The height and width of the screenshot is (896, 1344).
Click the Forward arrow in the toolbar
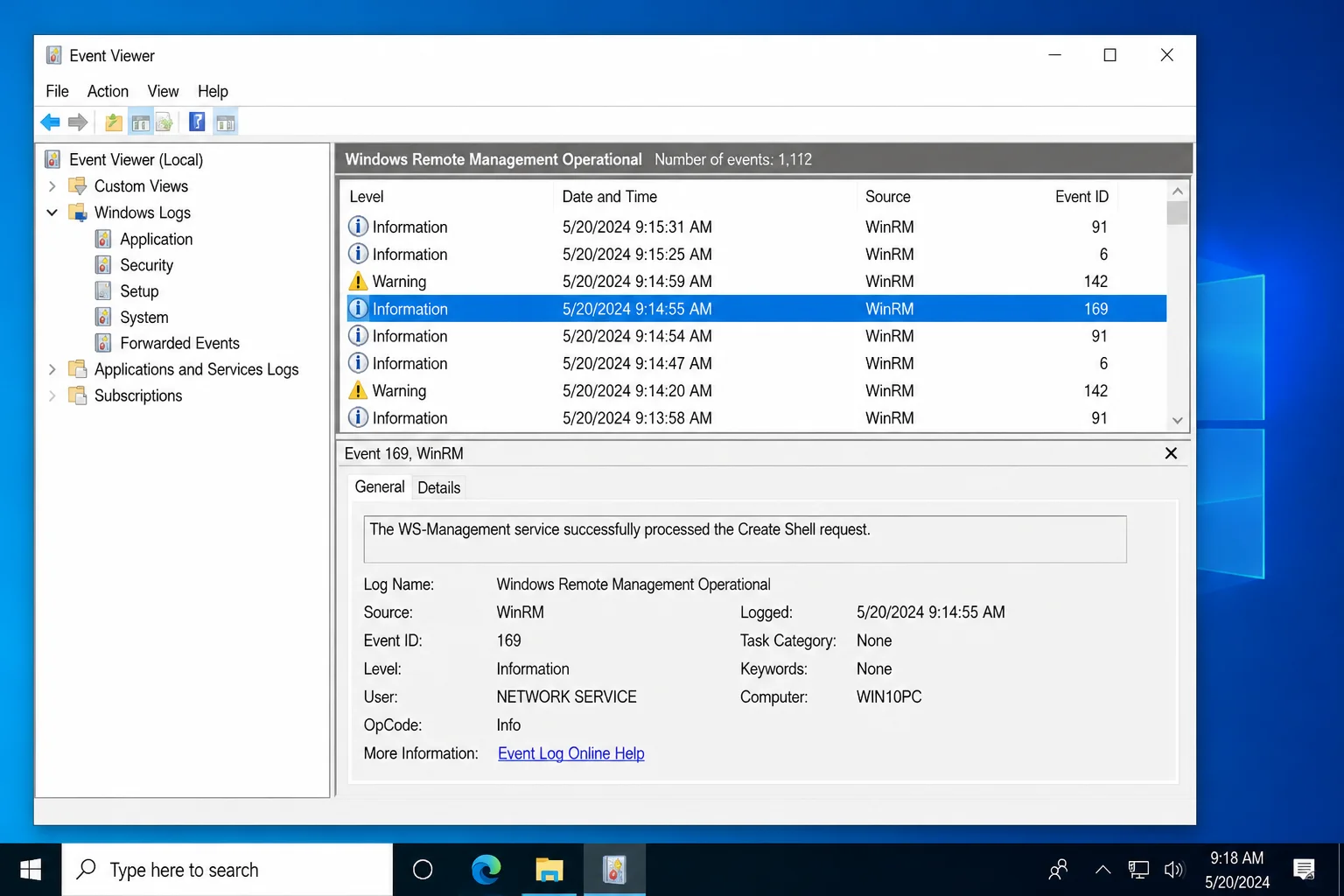click(x=78, y=122)
